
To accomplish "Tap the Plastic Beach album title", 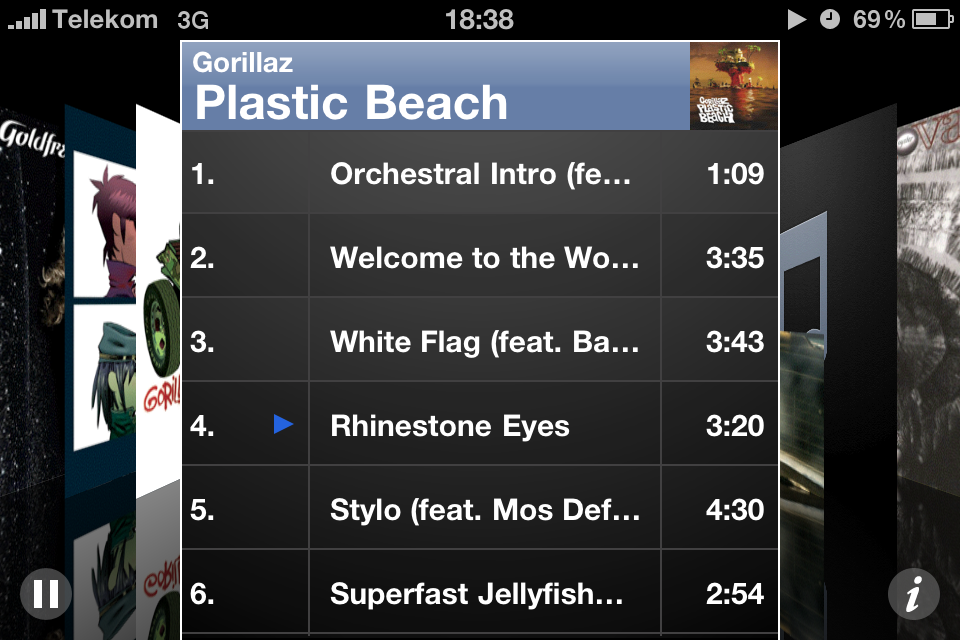I will 350,101.
